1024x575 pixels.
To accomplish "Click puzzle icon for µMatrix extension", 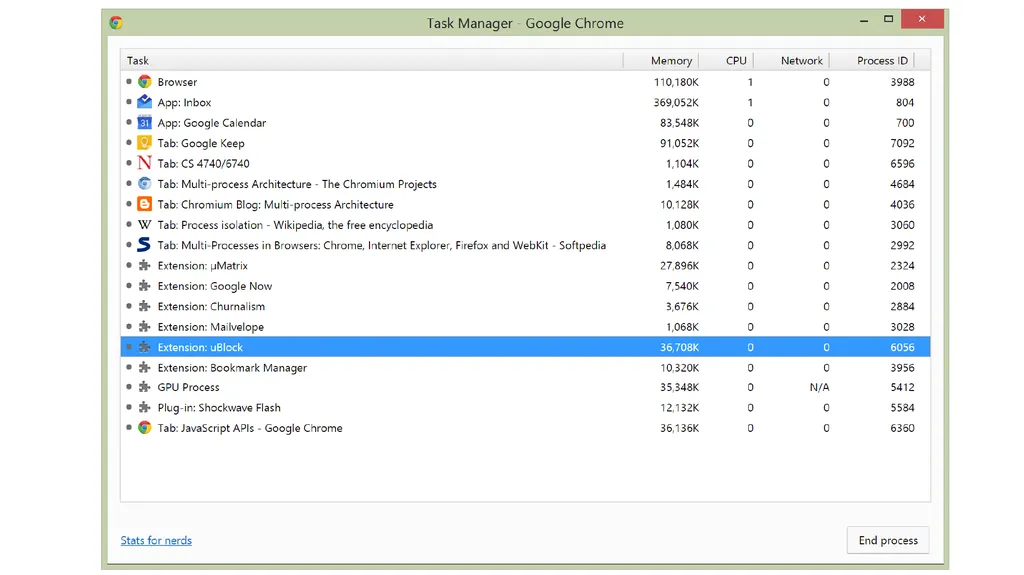I will pyautogui.click(x=144, y=265).
